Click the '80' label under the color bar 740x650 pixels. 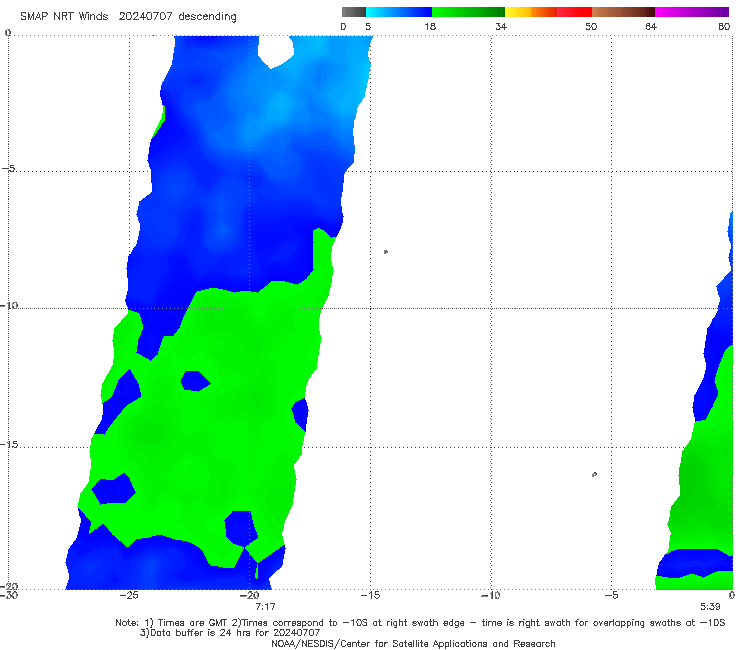pyautogui.click(x=723, y=27)
